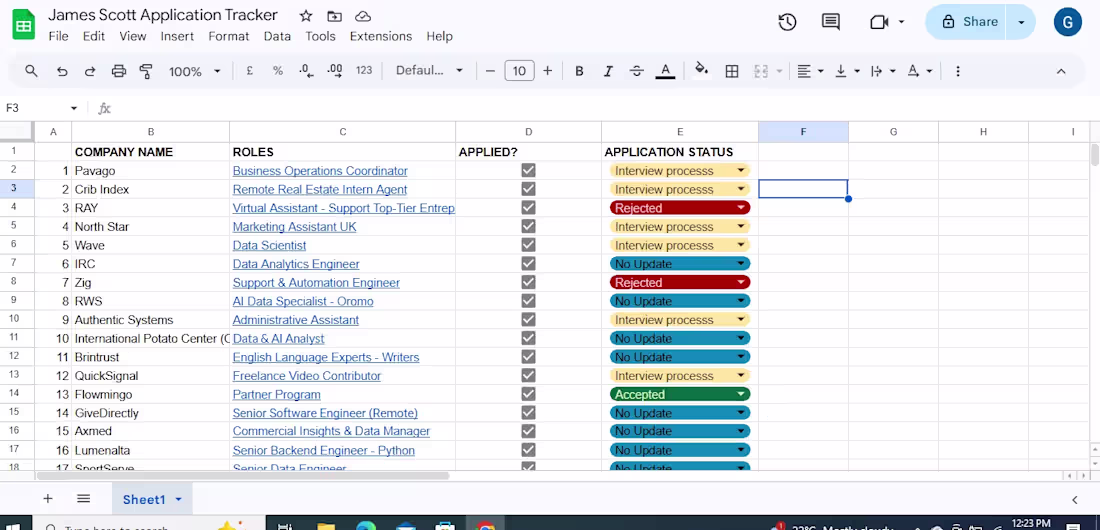
Task: Open the zoom 100% dropdown
Action: pos(194,71)
